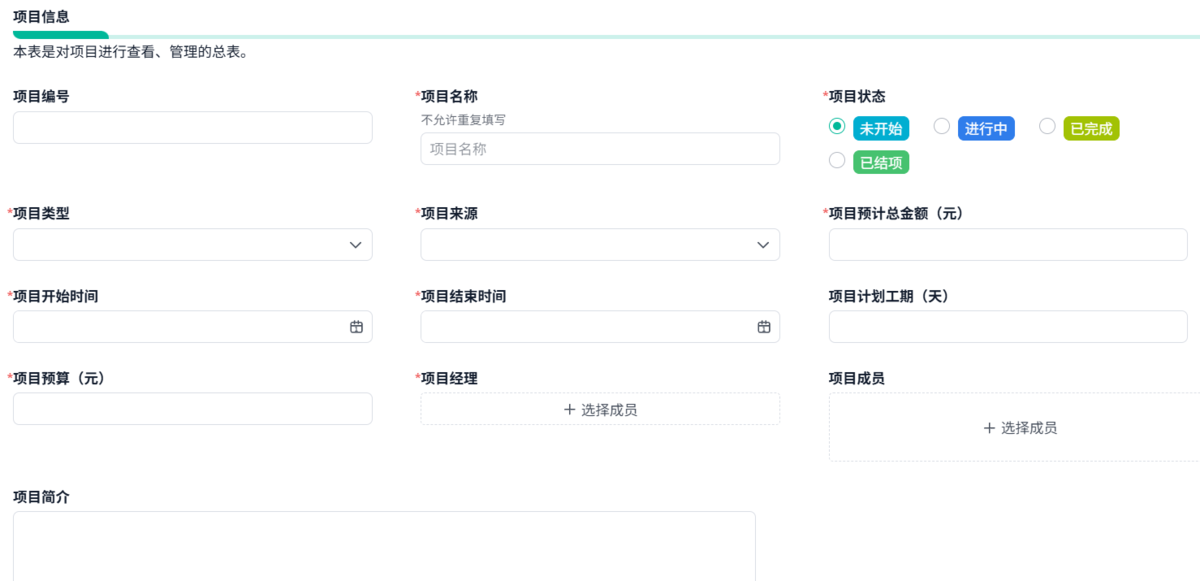Mark project status as 已结项
The height and width of the screenshot is (581, 1200).
tap(837, 160)
